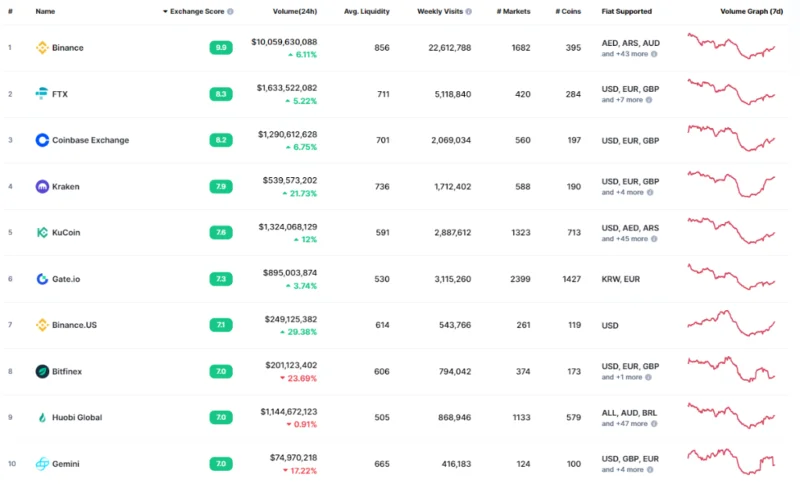The width and height of the screenshot is (800, 484).
Task: Click info icon beside Binance's +43 more
Action: 654,54
